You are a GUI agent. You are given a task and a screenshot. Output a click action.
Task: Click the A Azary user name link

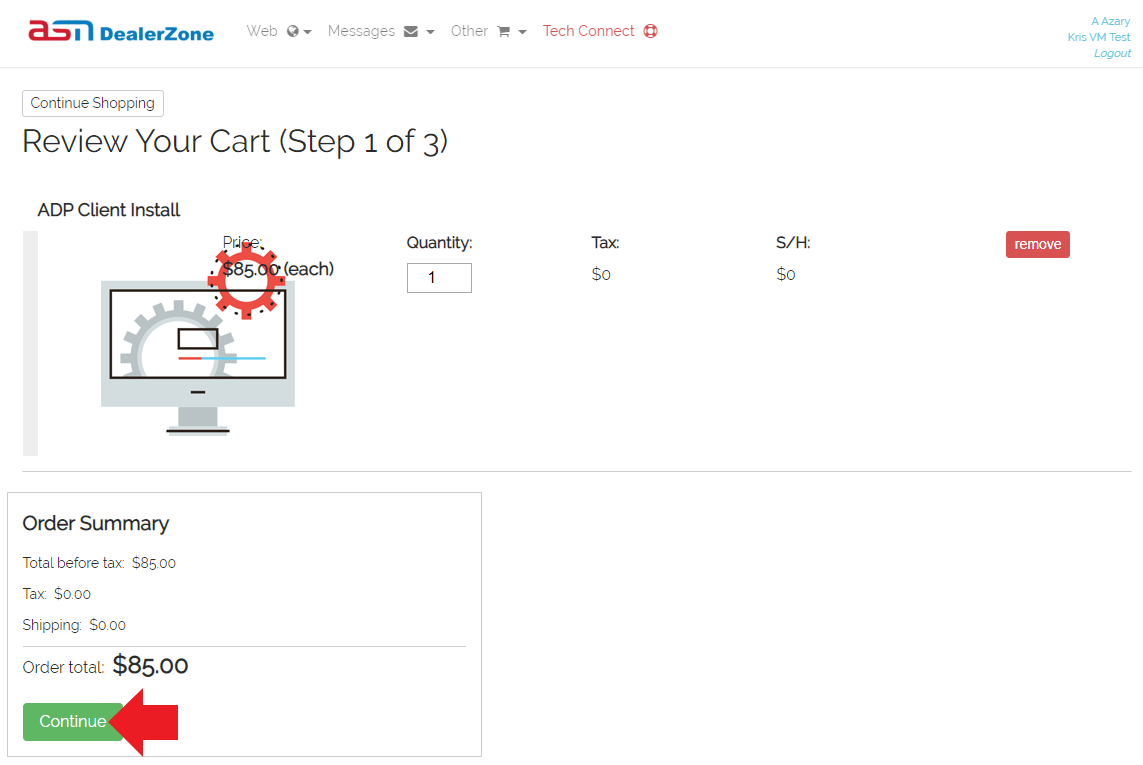1110,21
